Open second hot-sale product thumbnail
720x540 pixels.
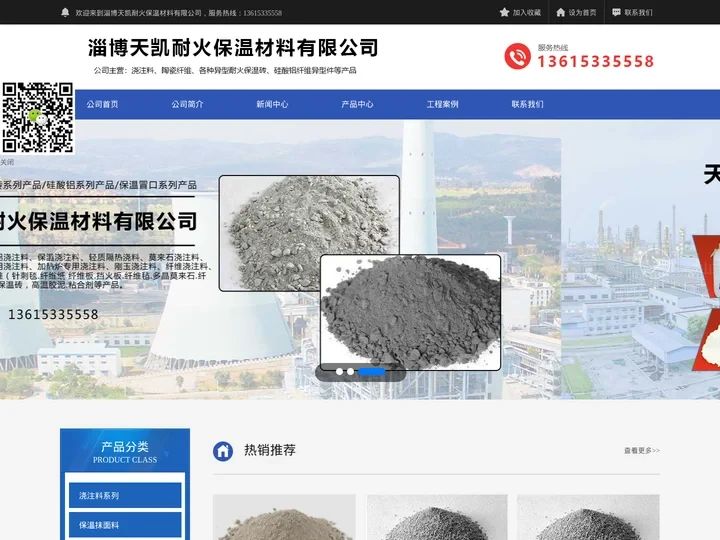pos(437,517)
